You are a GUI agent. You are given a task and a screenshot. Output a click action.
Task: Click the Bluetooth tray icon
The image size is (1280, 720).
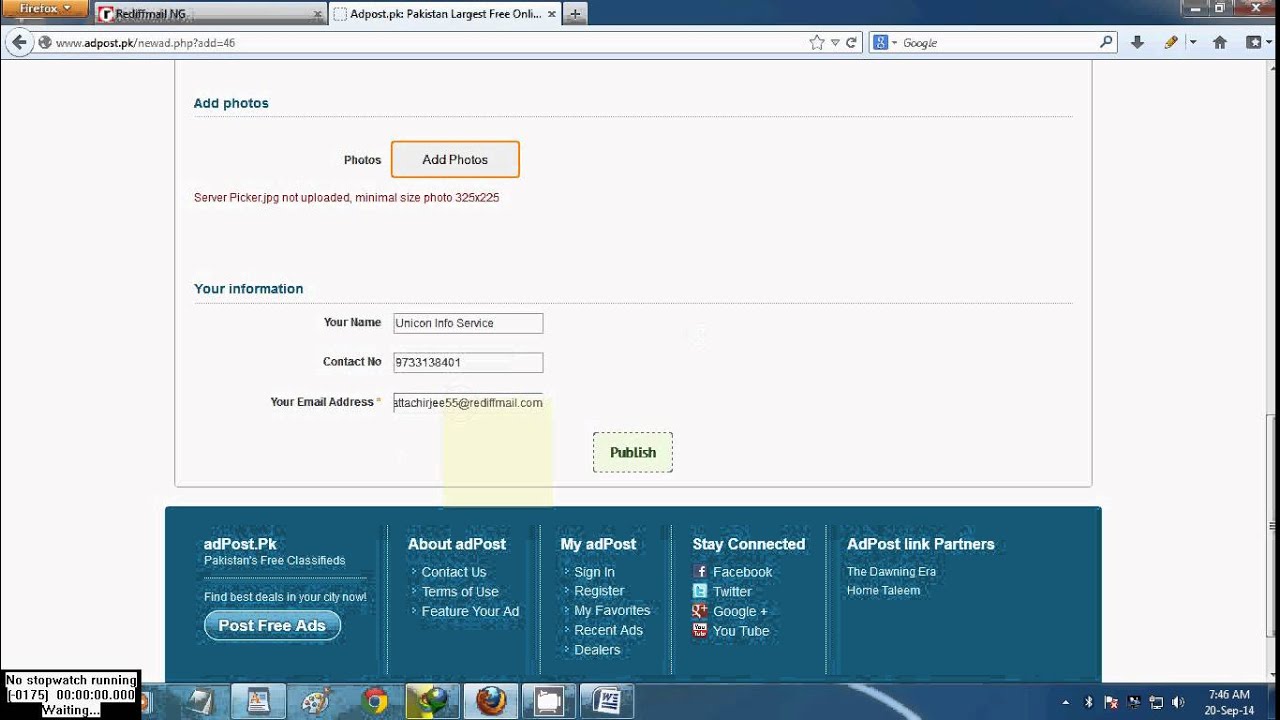coord(1089,702)
